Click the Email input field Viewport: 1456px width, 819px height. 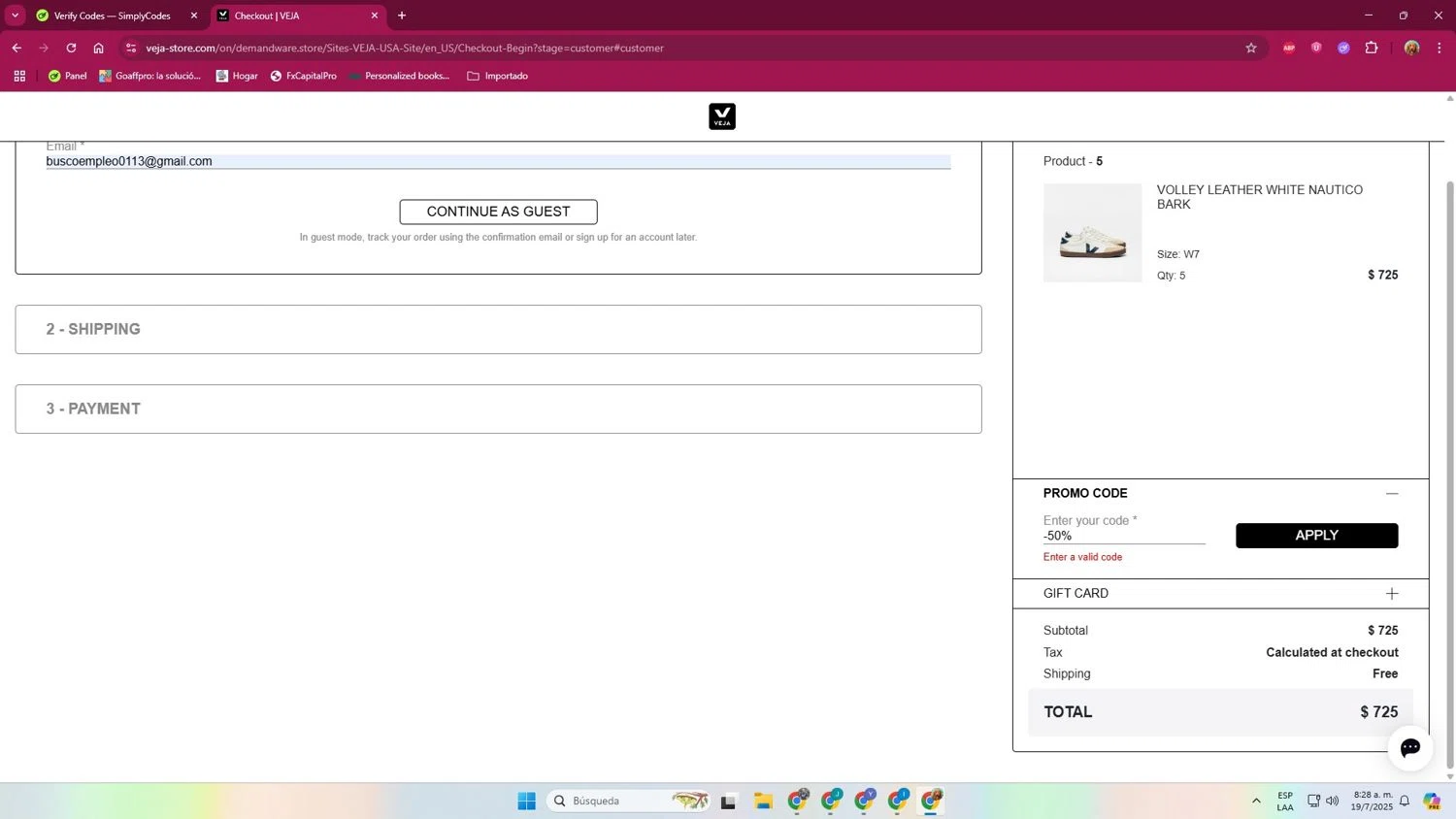pos(498,161)
